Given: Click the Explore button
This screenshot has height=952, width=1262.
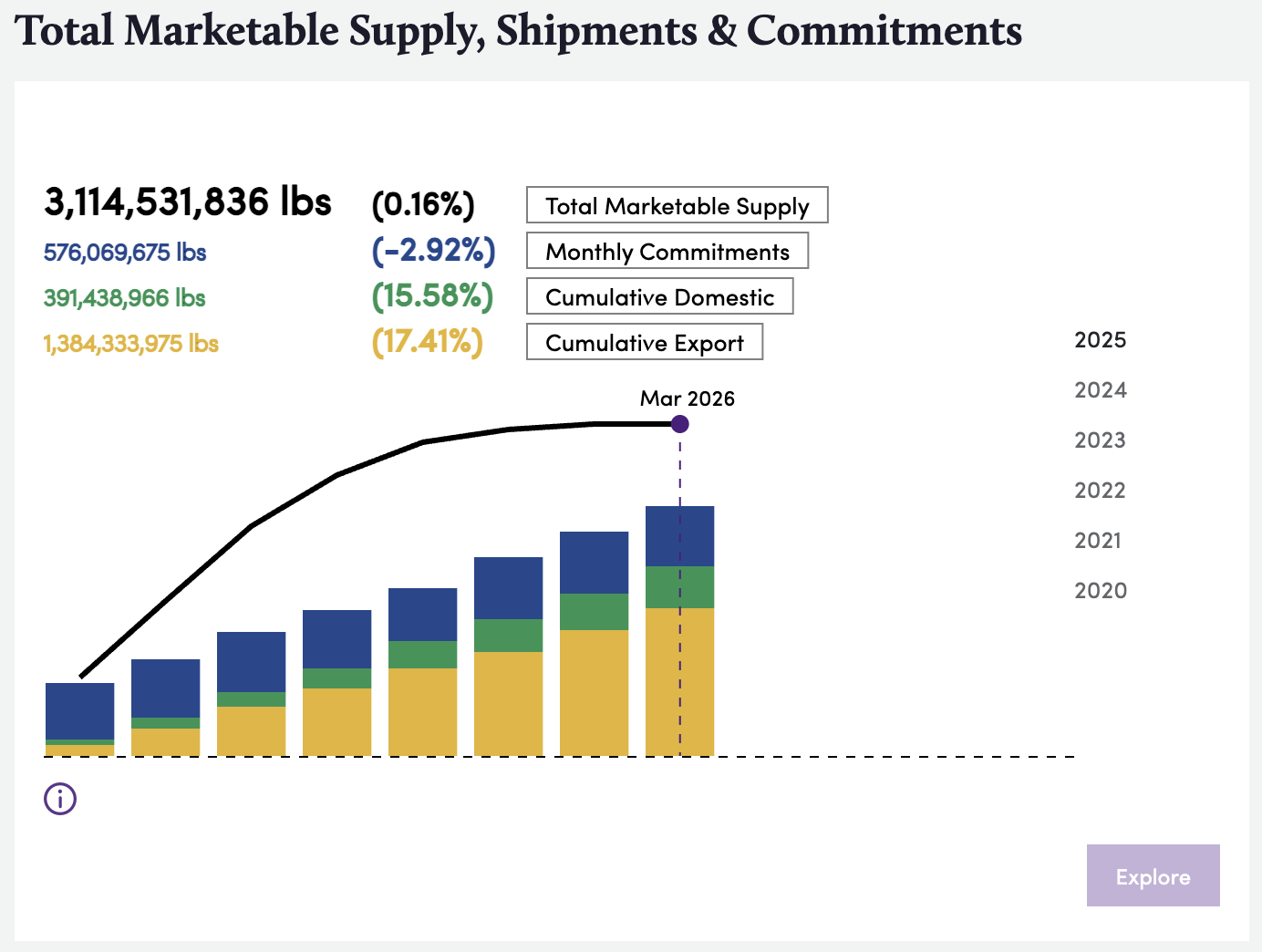Looking at the screenshot, I should pos(1153,875).
